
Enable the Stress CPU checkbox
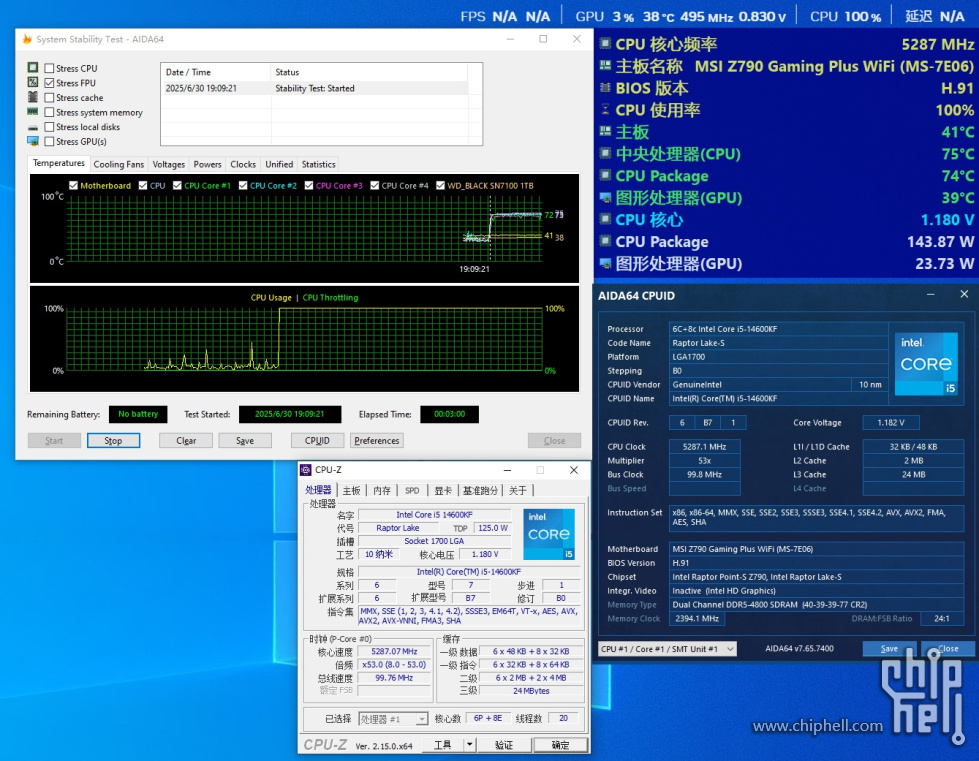click(49, 68)
